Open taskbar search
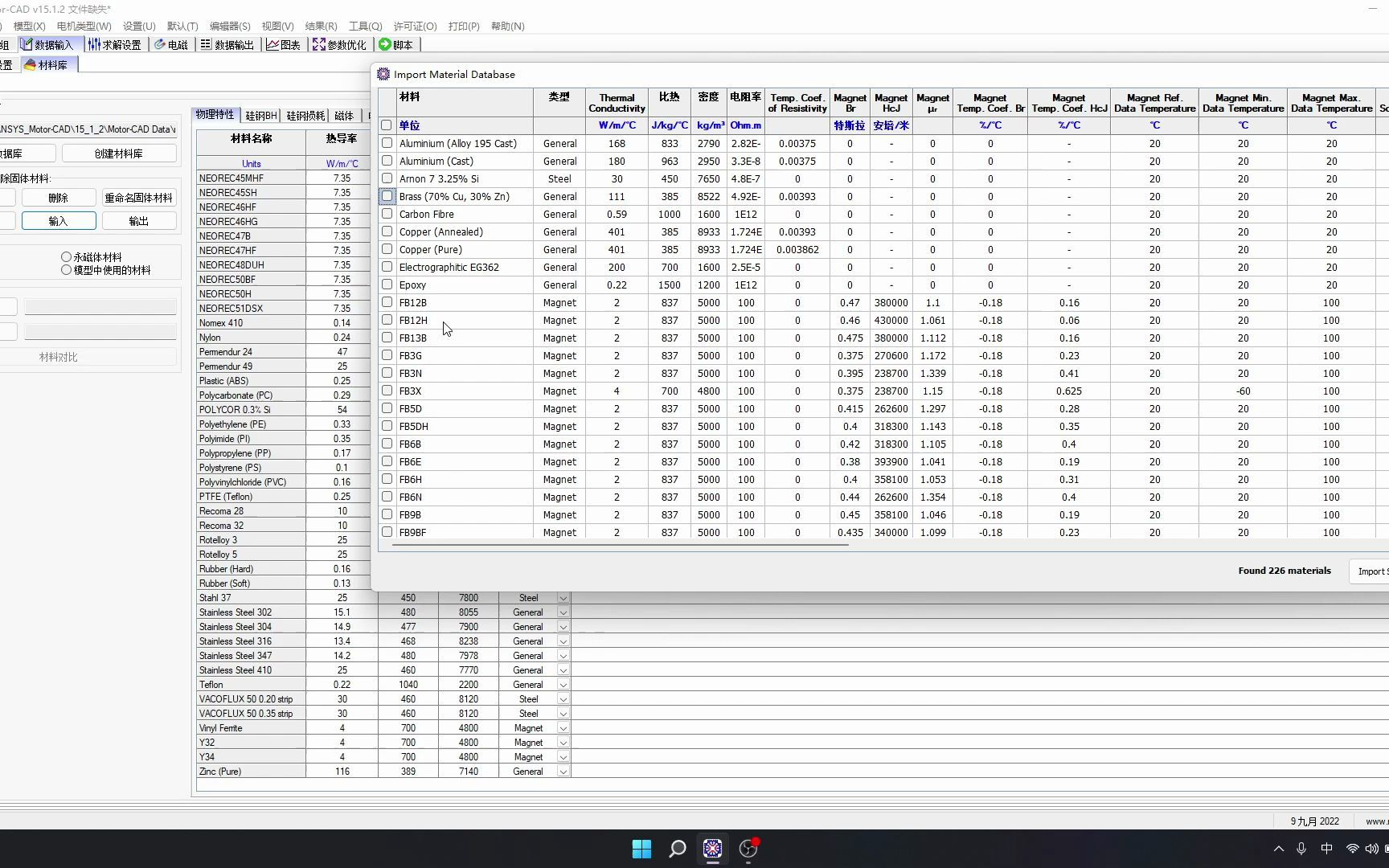The height and width of the screenshot is (868, 1389). point(678,849)
